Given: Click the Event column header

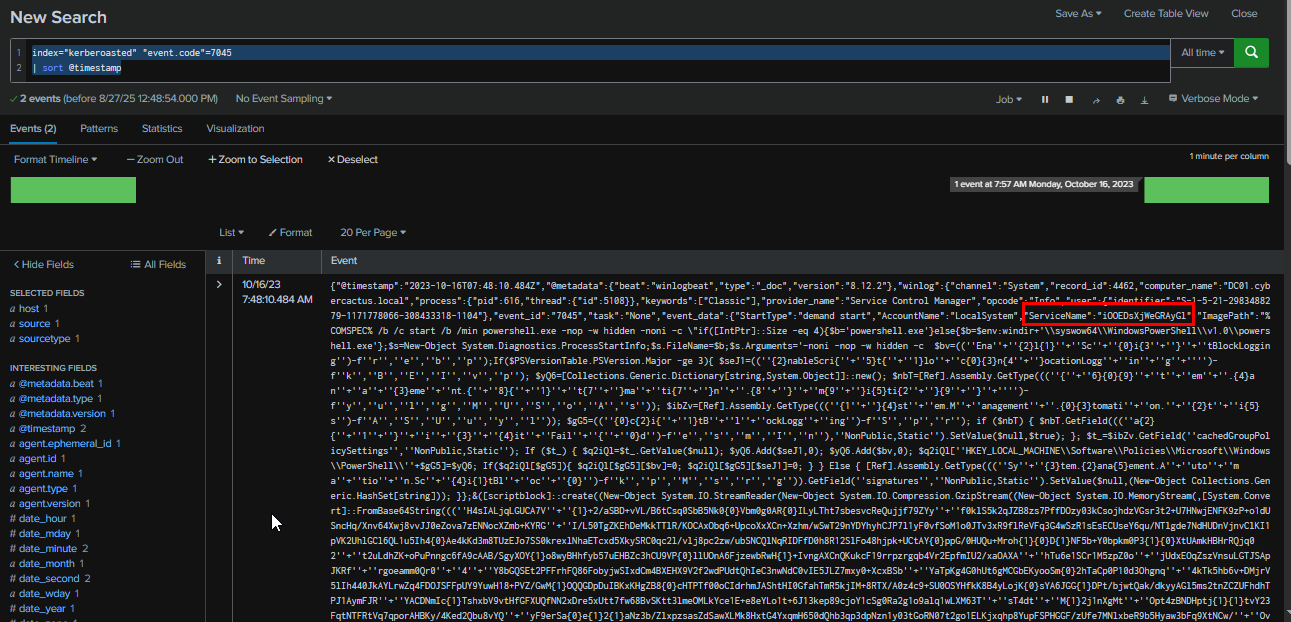Looking at the screenshot, I should pos(344,260).
